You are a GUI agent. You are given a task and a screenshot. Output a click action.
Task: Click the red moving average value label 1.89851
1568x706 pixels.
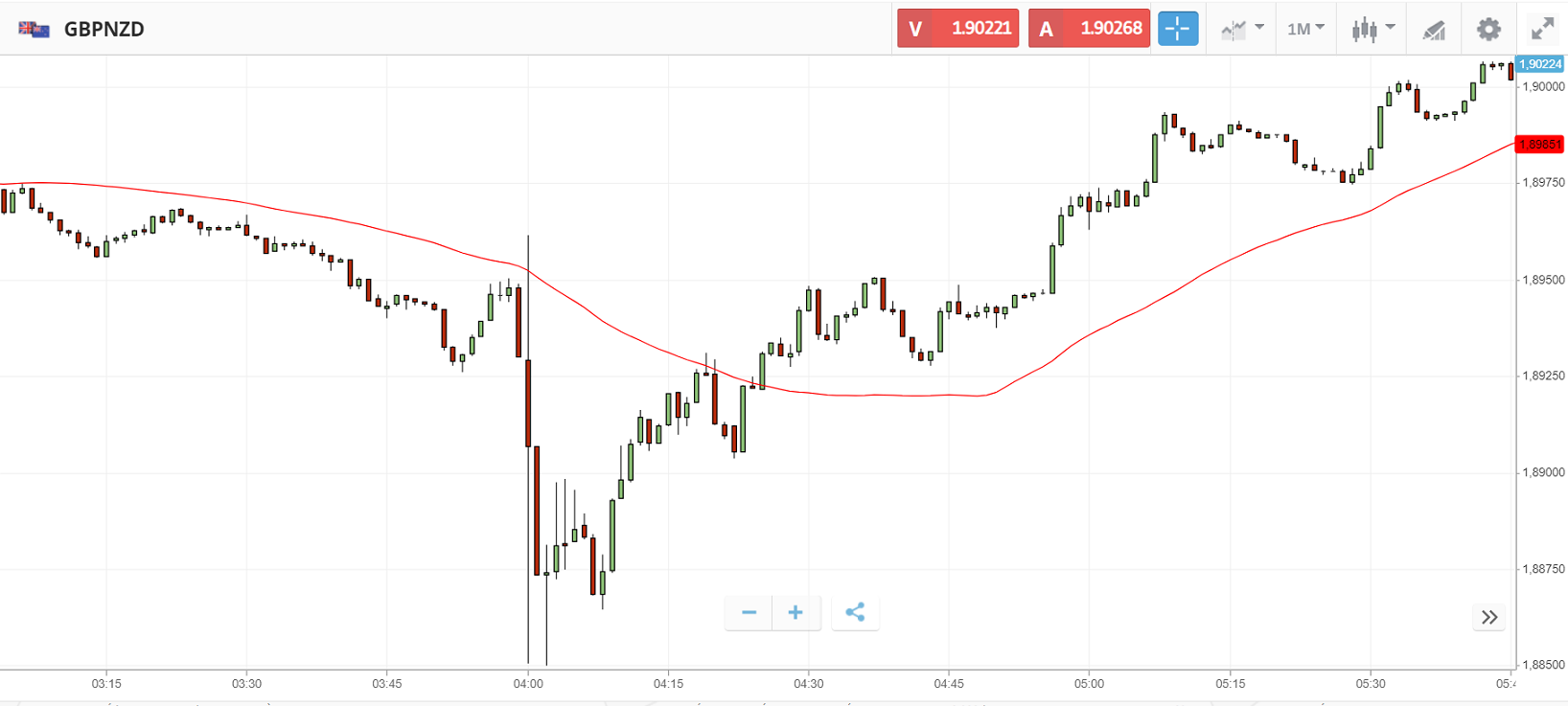coord(1540,145)
